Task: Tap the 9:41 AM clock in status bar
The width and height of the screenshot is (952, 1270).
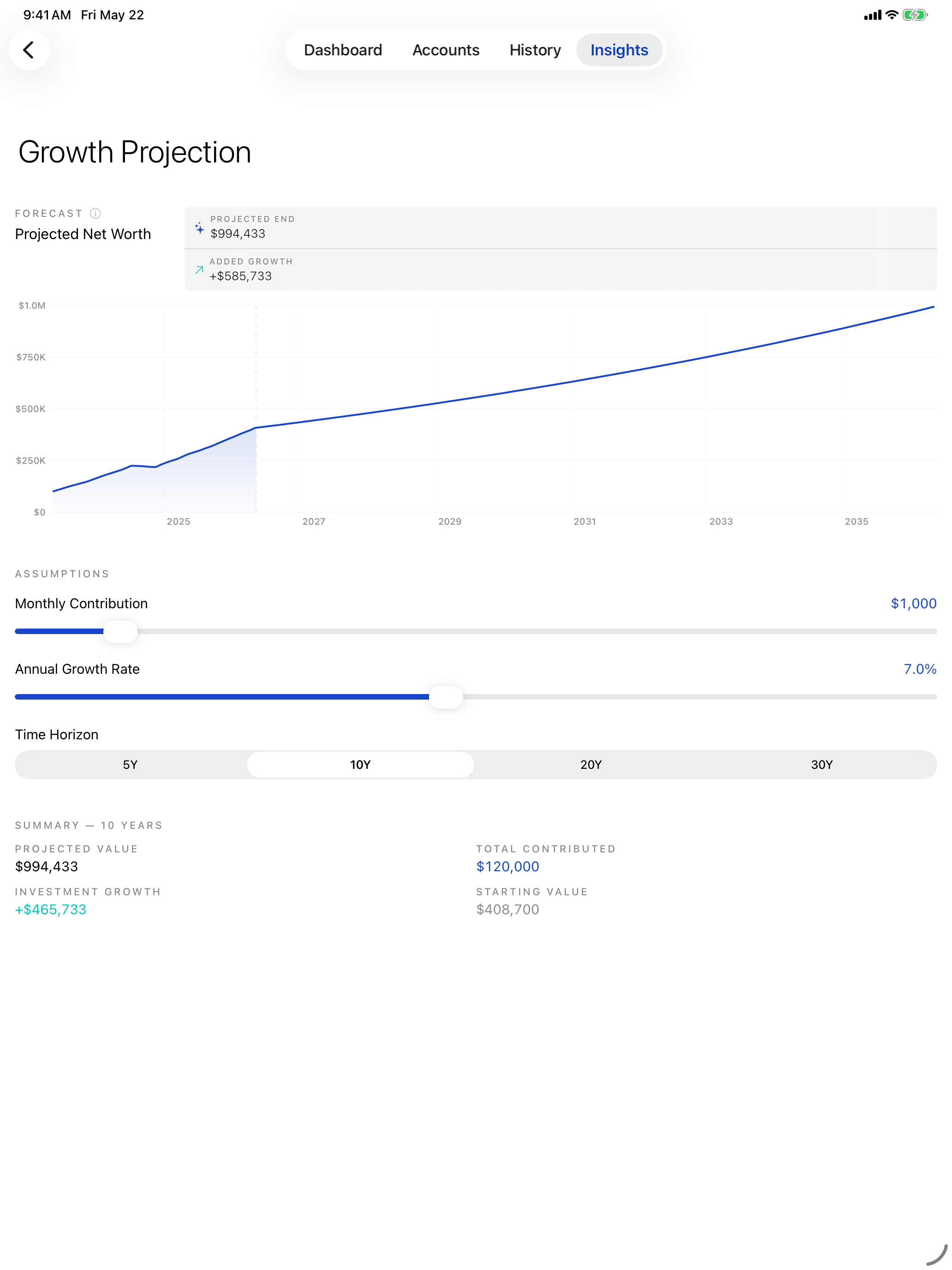Action: point(47,15)
